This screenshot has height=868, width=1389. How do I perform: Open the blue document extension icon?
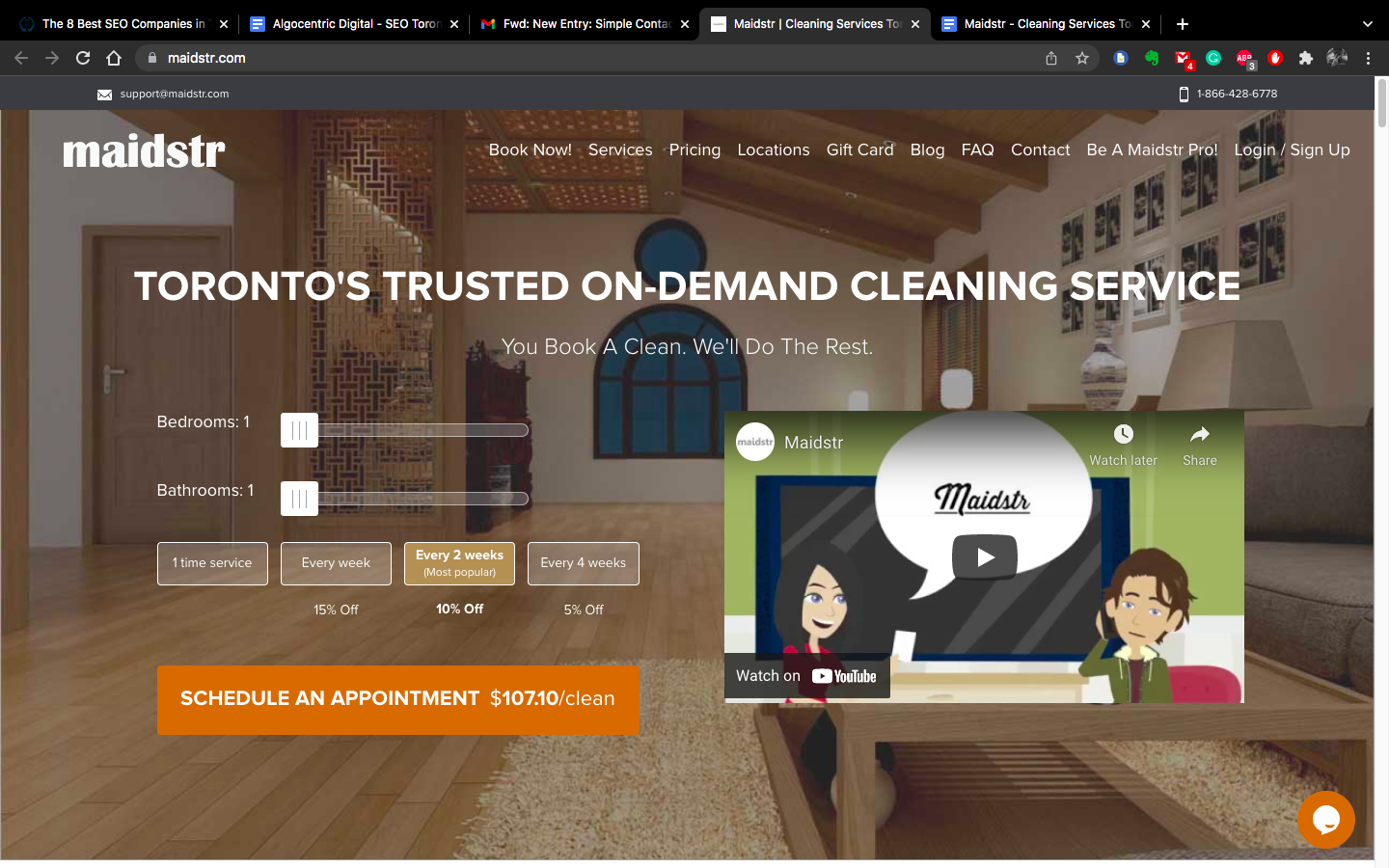point(1121,58)
